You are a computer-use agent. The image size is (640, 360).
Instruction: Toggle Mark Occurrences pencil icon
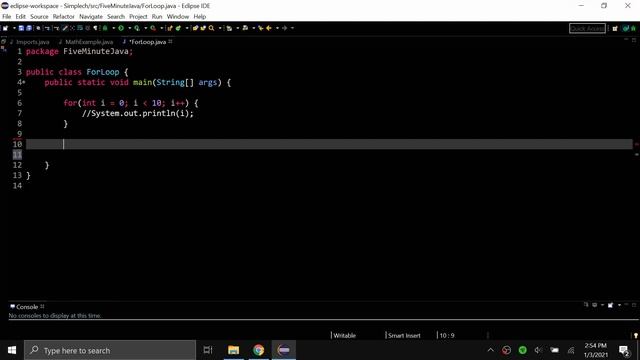(x=65, y=28)
